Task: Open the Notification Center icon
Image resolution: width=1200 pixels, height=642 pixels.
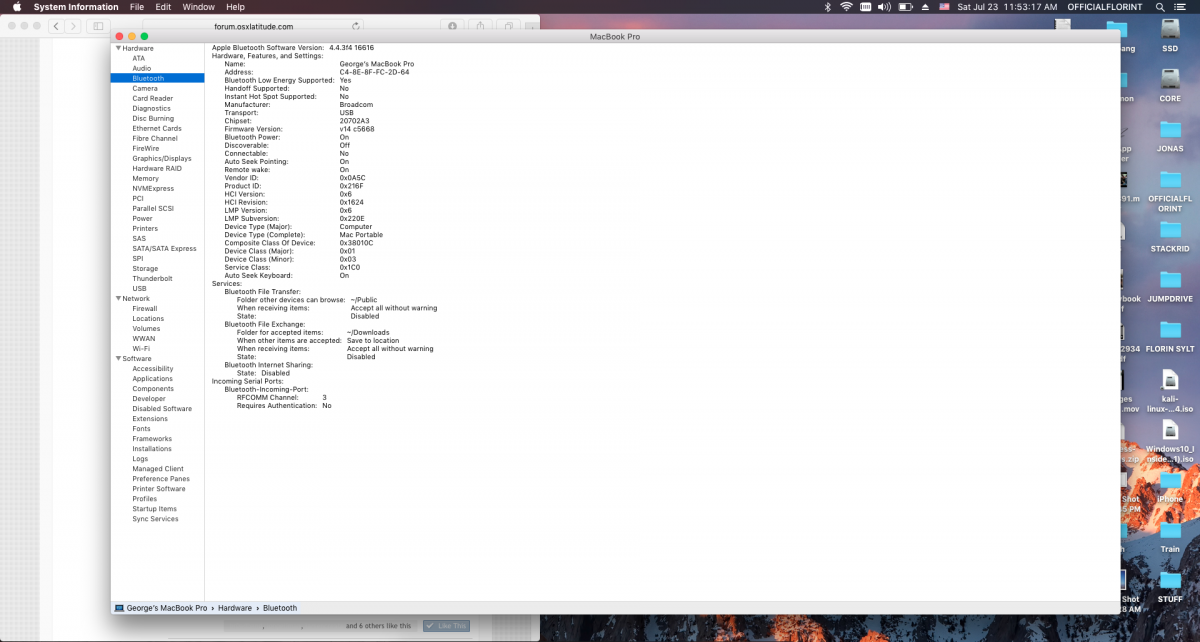Action: point(1185,7)
